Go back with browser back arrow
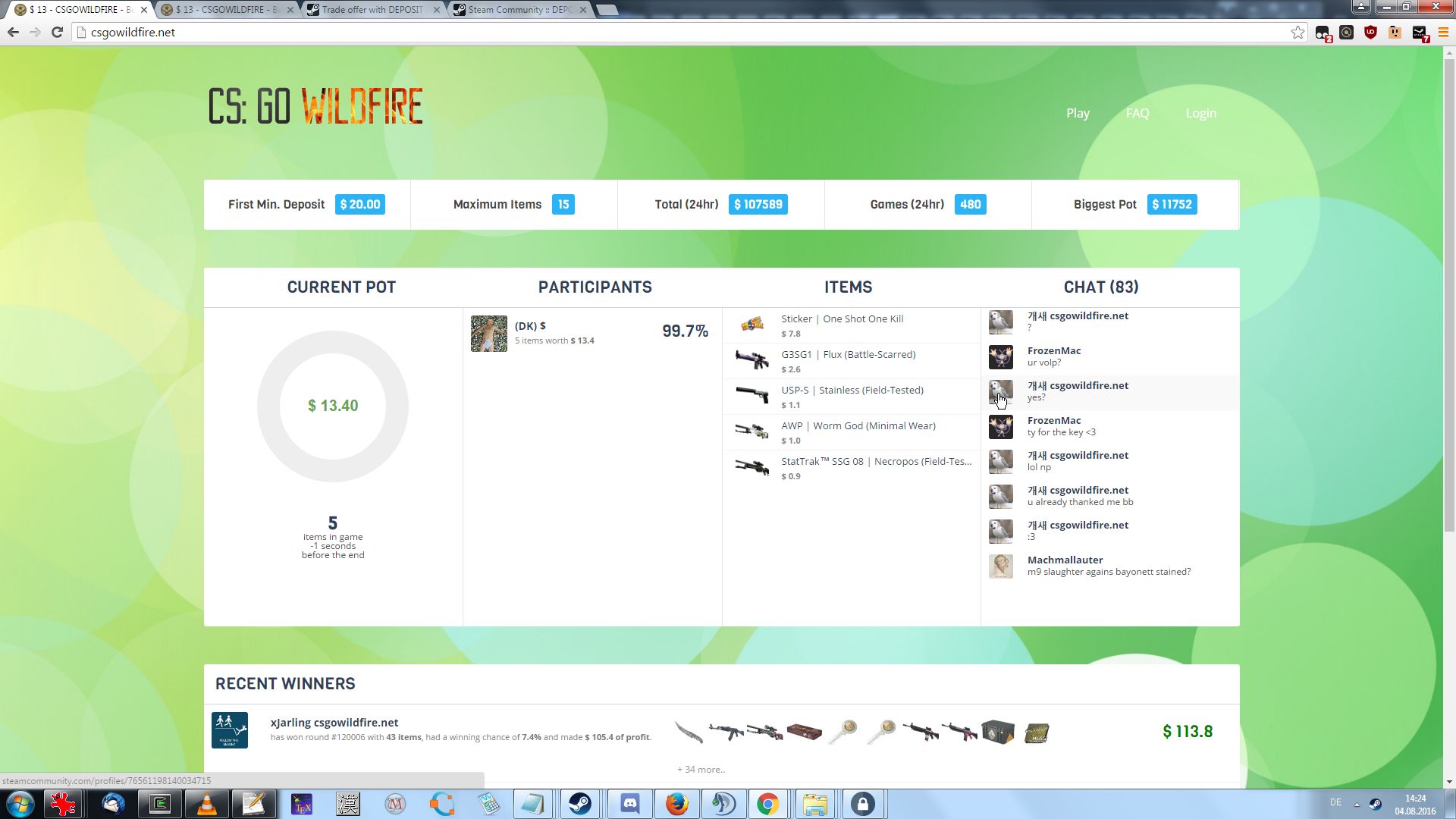 (x=13, y=32)
